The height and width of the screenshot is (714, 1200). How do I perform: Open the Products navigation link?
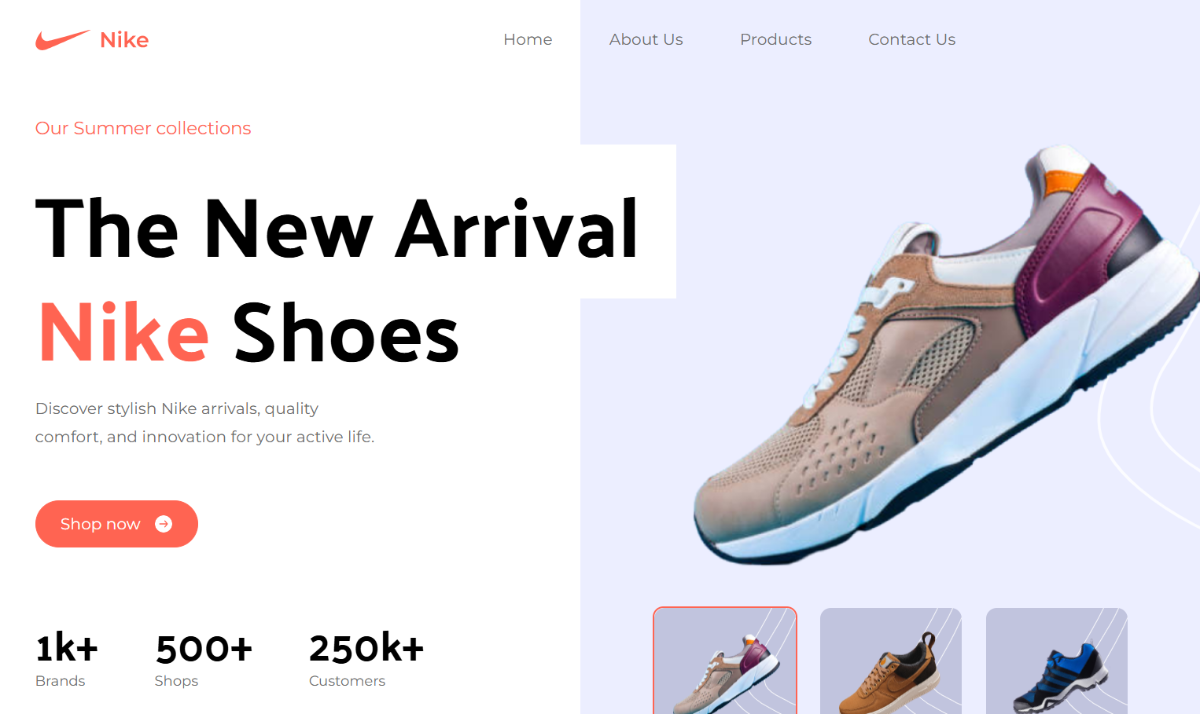tap(776, 40)
